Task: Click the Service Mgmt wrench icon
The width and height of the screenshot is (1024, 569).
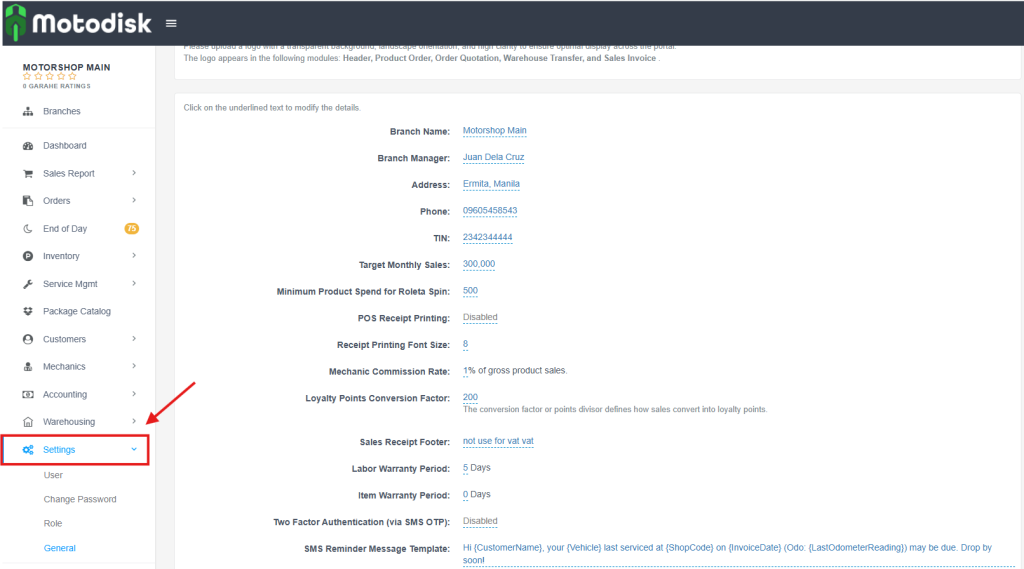Action: (x=28, y=284)
